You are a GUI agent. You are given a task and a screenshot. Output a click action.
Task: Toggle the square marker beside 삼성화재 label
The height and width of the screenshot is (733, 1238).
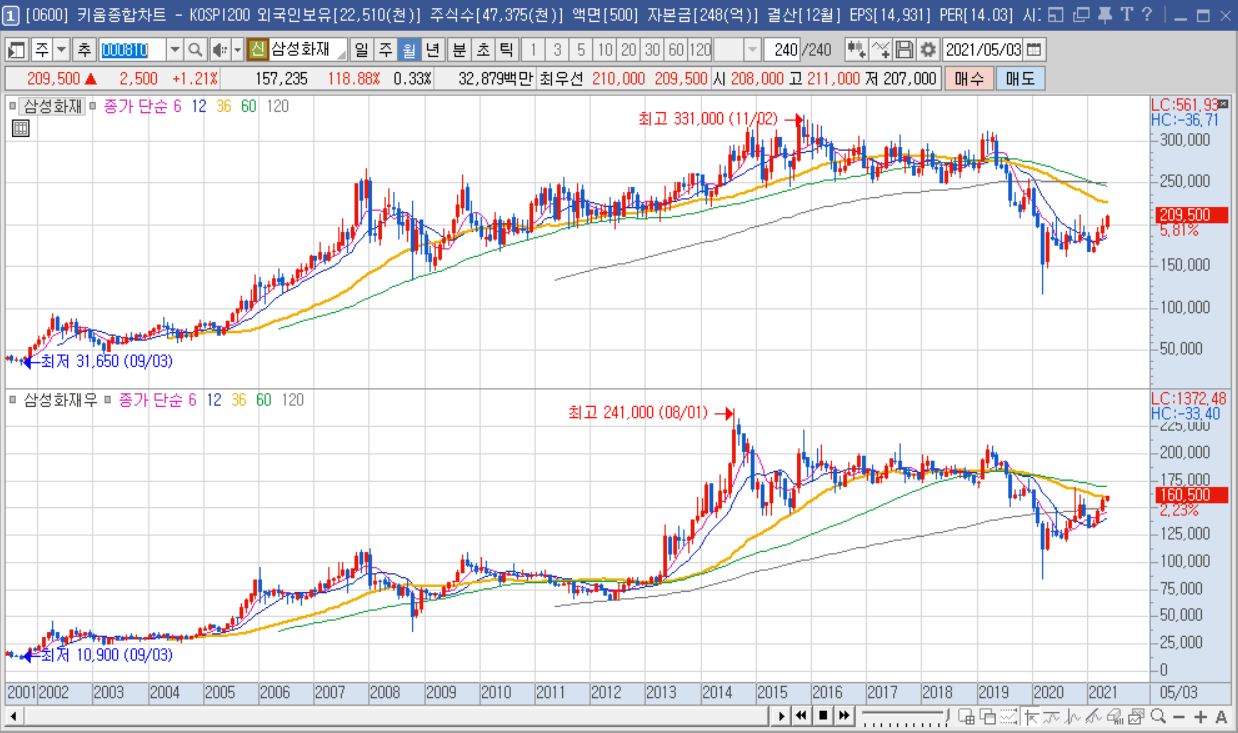click(x=13, y=106)
